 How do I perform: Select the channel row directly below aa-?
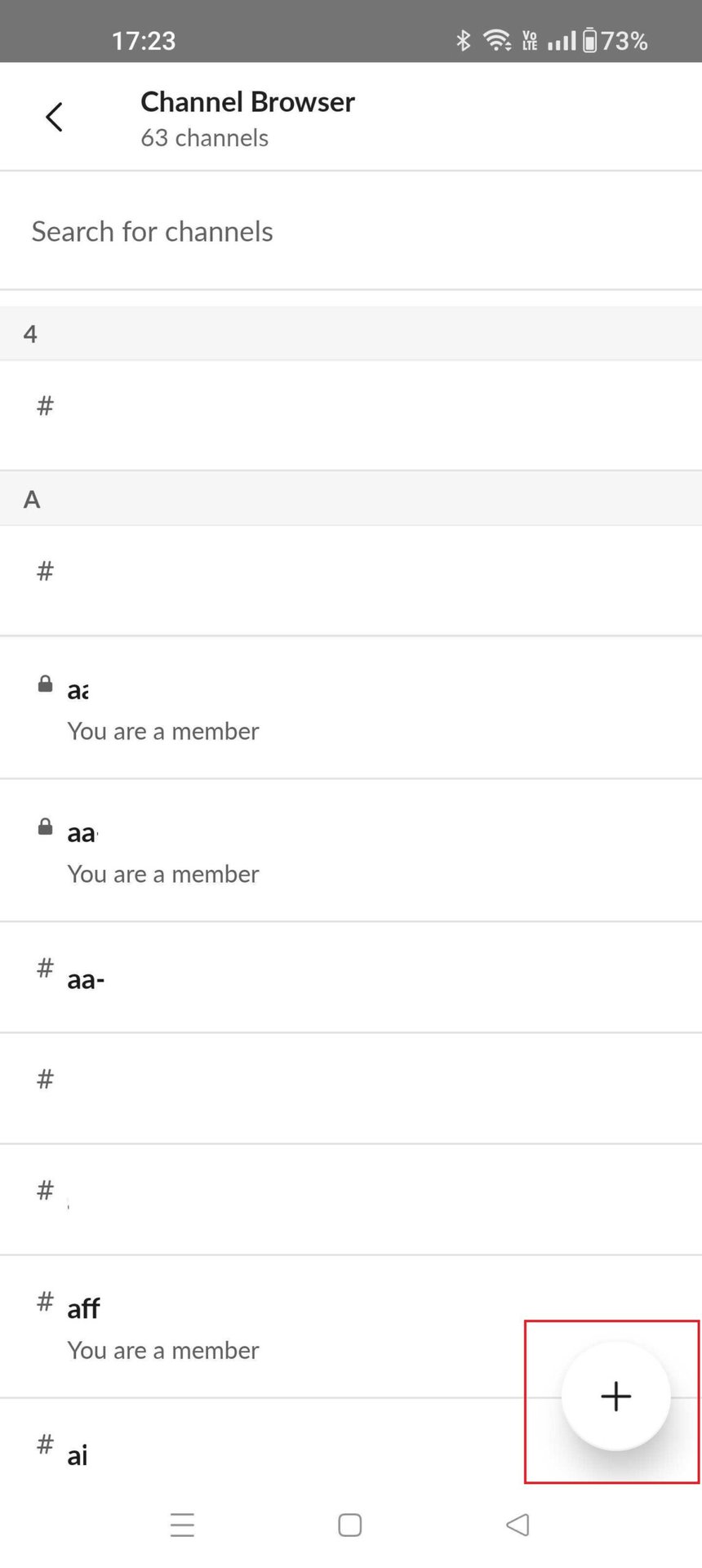(x=351, y=1088)
